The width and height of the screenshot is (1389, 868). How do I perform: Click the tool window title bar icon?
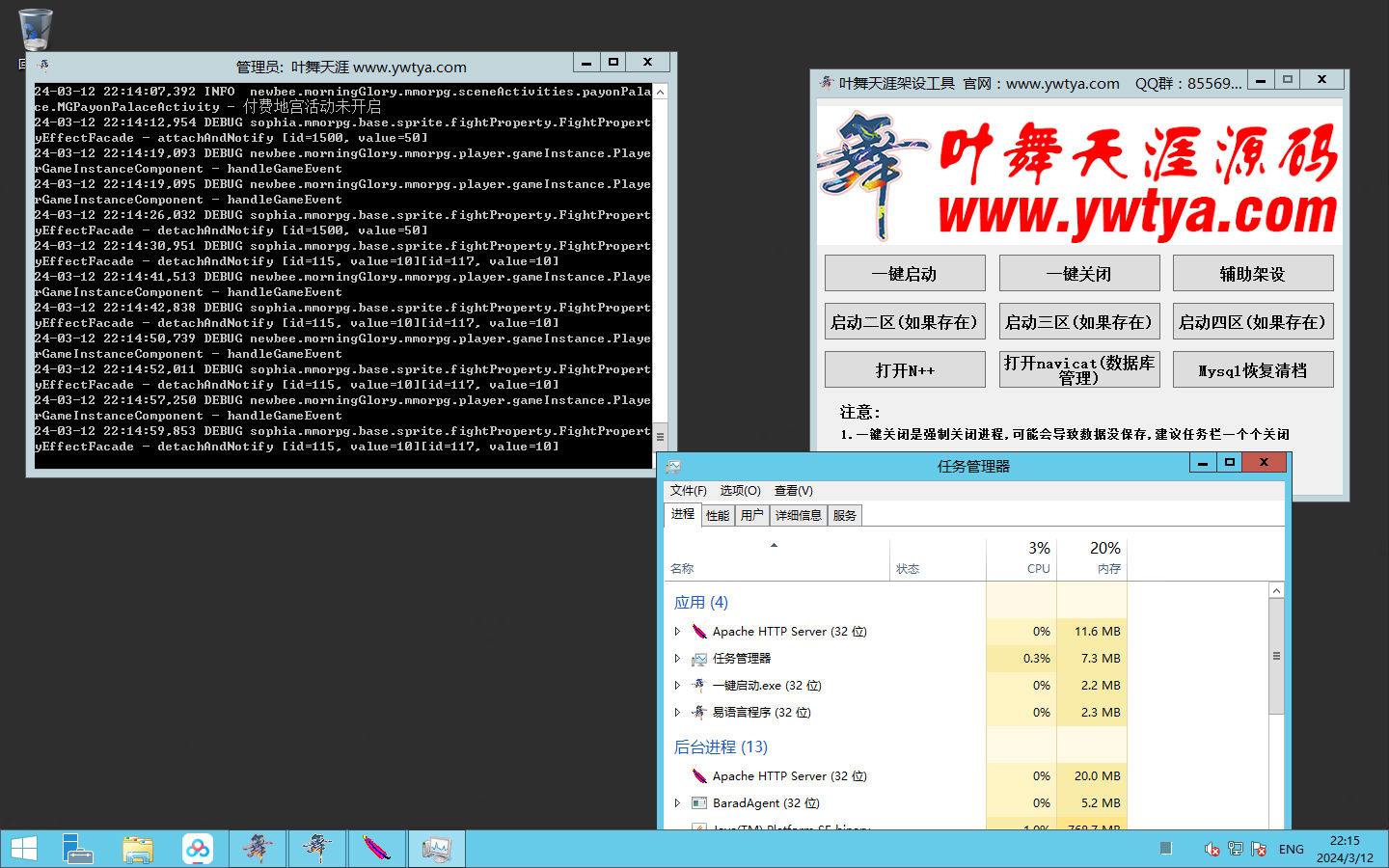pos(827,83)
